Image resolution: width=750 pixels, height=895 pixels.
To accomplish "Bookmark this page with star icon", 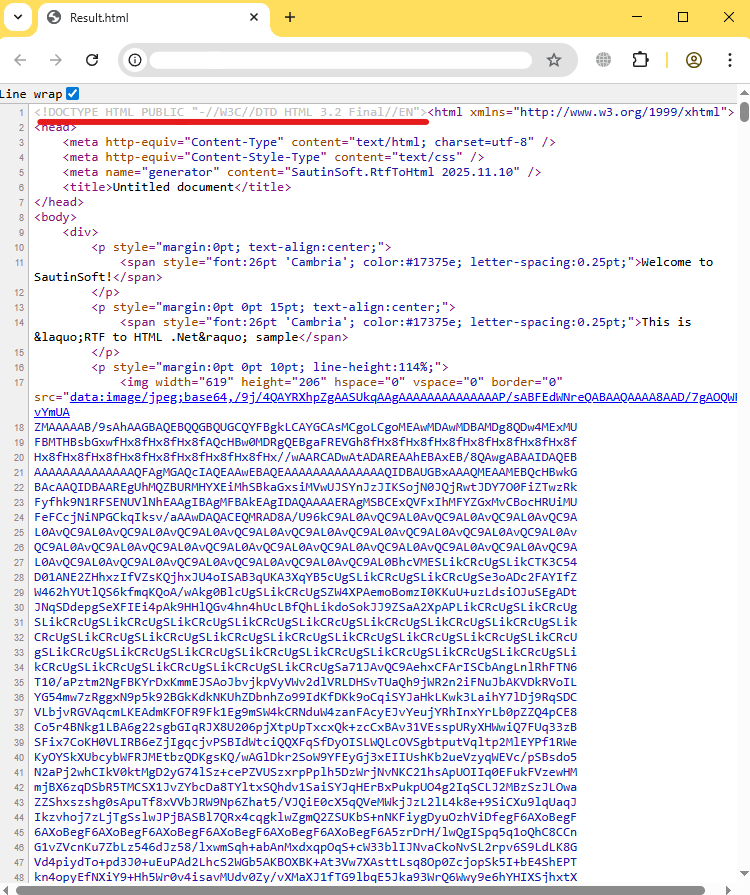I will click(554, 60).
